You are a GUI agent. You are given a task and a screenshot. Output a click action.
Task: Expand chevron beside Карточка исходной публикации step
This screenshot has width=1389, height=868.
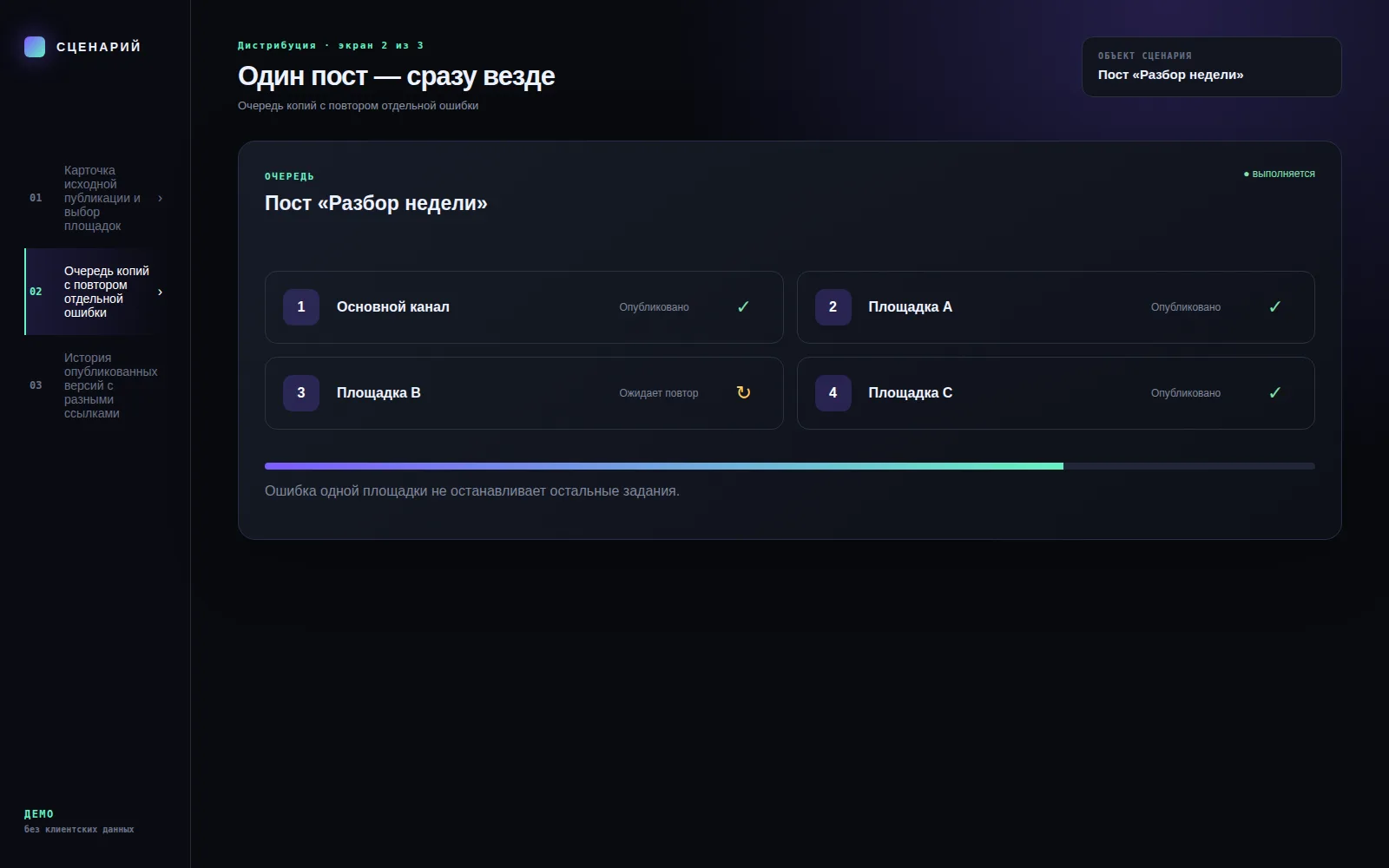(160, 199)
